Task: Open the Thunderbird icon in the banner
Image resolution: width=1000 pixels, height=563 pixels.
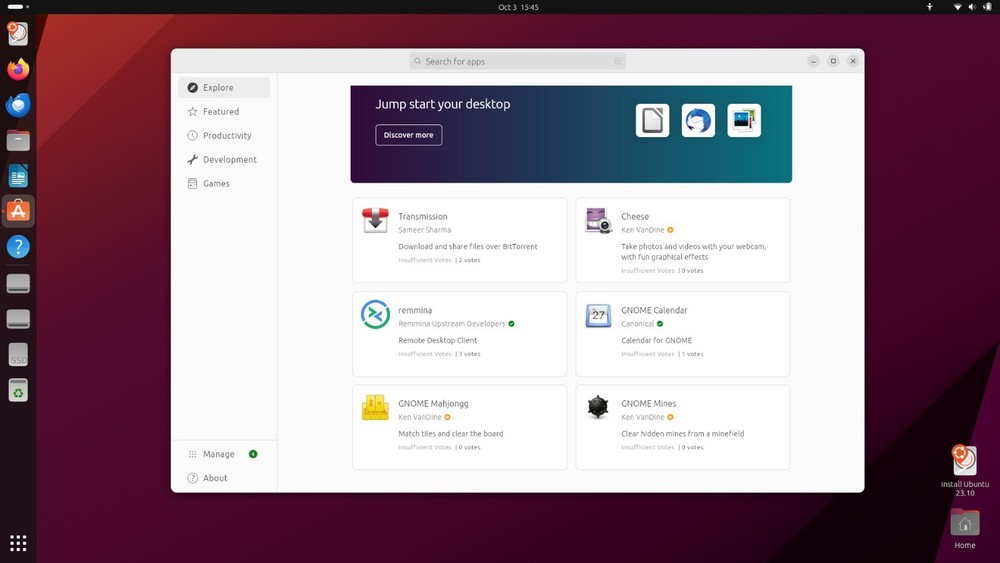Action: [698, 120]
